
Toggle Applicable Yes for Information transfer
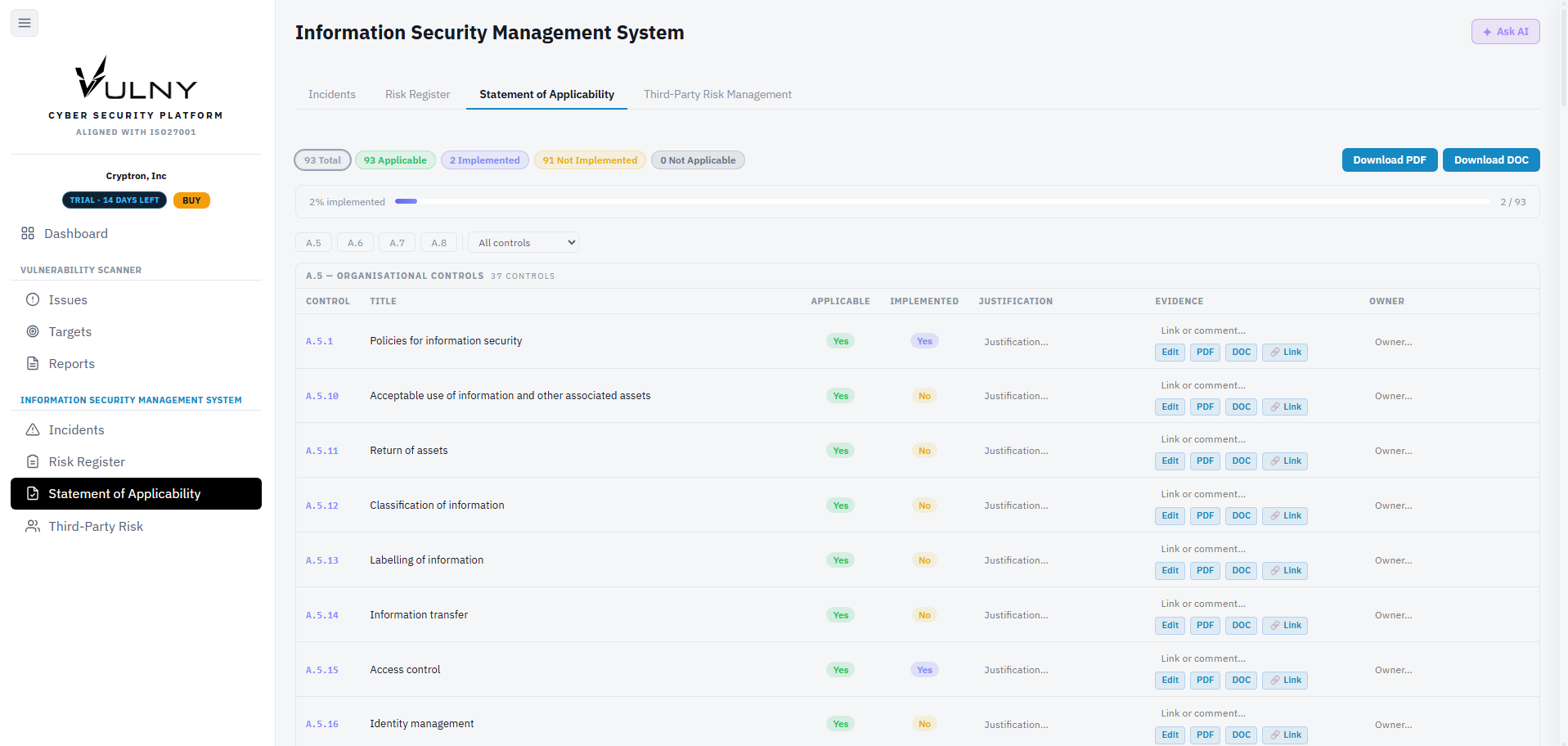(840, 615)
